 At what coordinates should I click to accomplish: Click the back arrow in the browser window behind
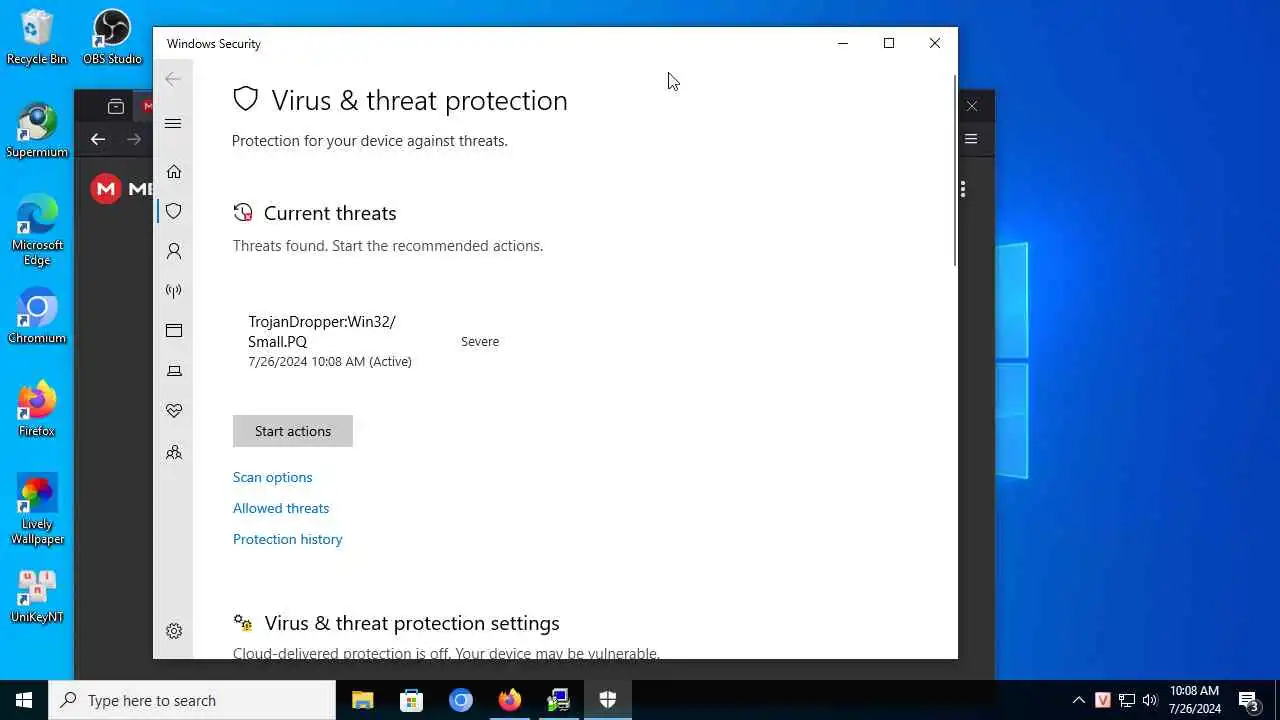[x=98, y=139]
